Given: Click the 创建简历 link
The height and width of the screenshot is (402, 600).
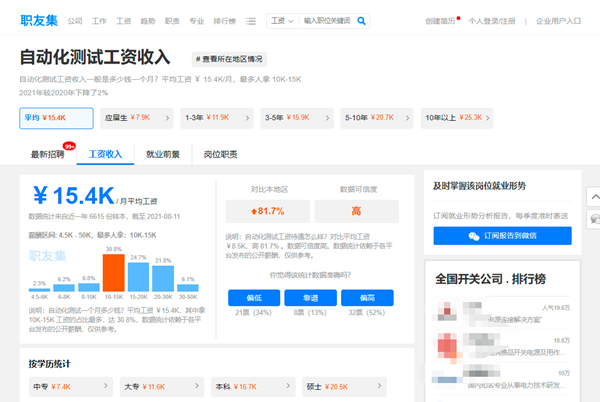Looking at the screenshot, I should (x=440, y=21).
